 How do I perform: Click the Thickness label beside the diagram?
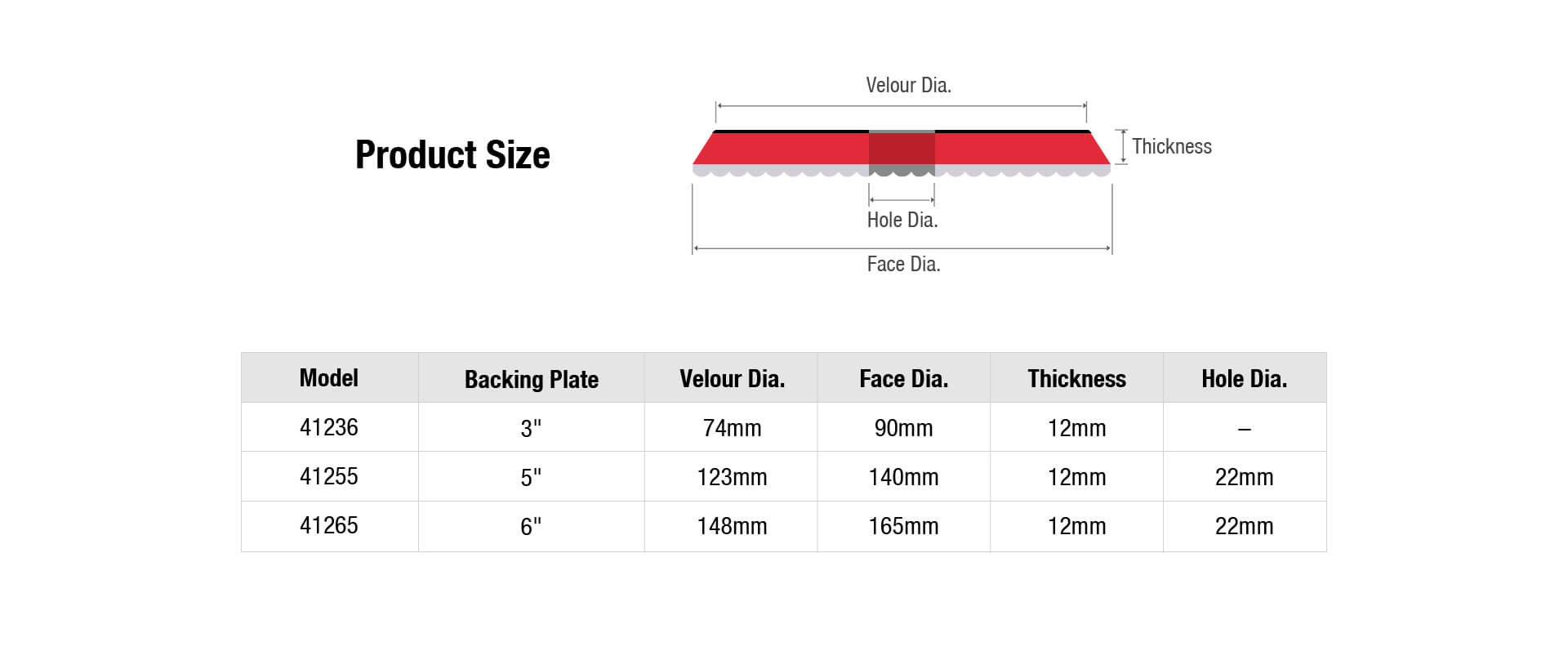[1171, 146]
